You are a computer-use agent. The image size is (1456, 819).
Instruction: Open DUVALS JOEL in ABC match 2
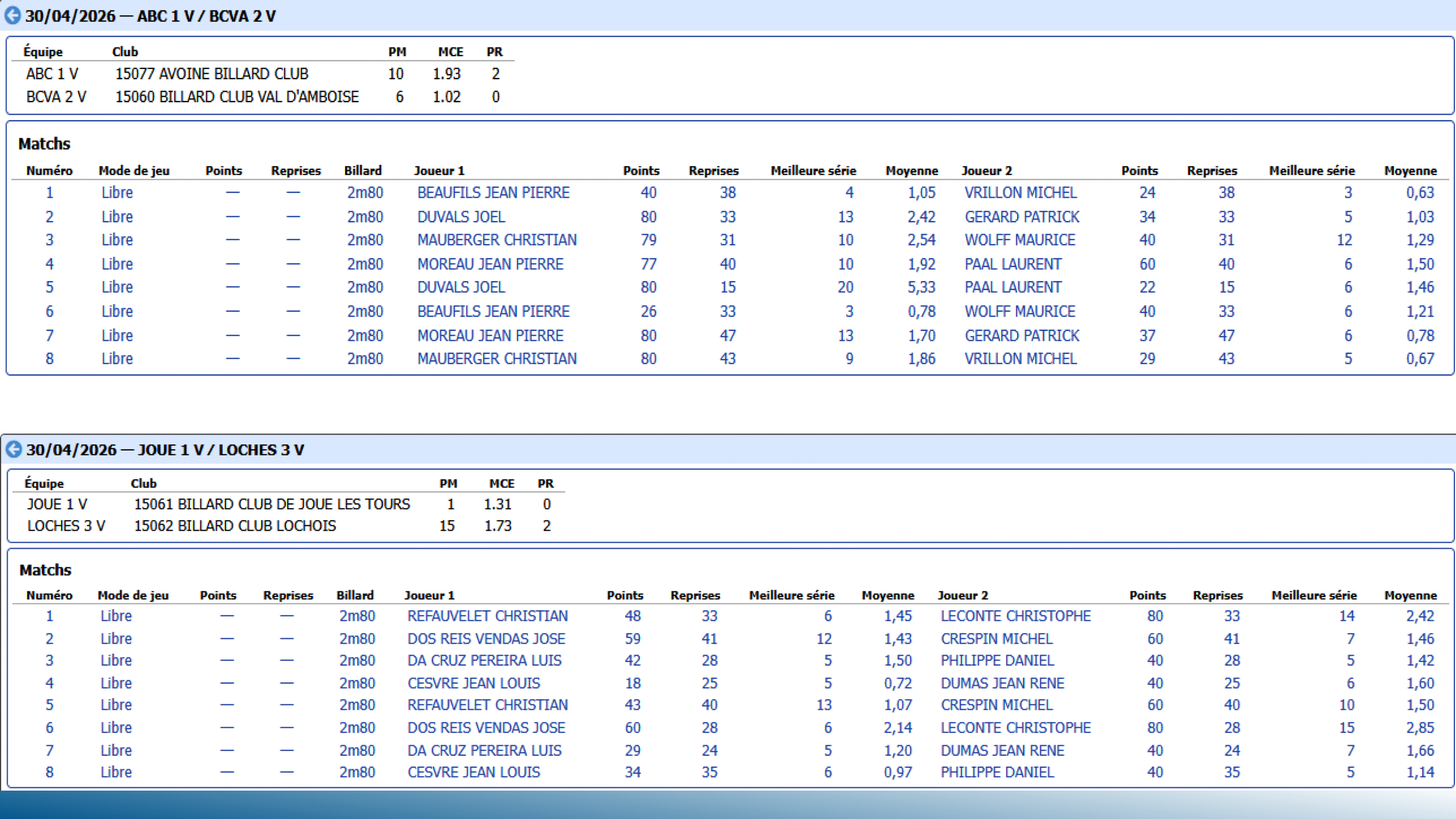(x=461, y=217)
